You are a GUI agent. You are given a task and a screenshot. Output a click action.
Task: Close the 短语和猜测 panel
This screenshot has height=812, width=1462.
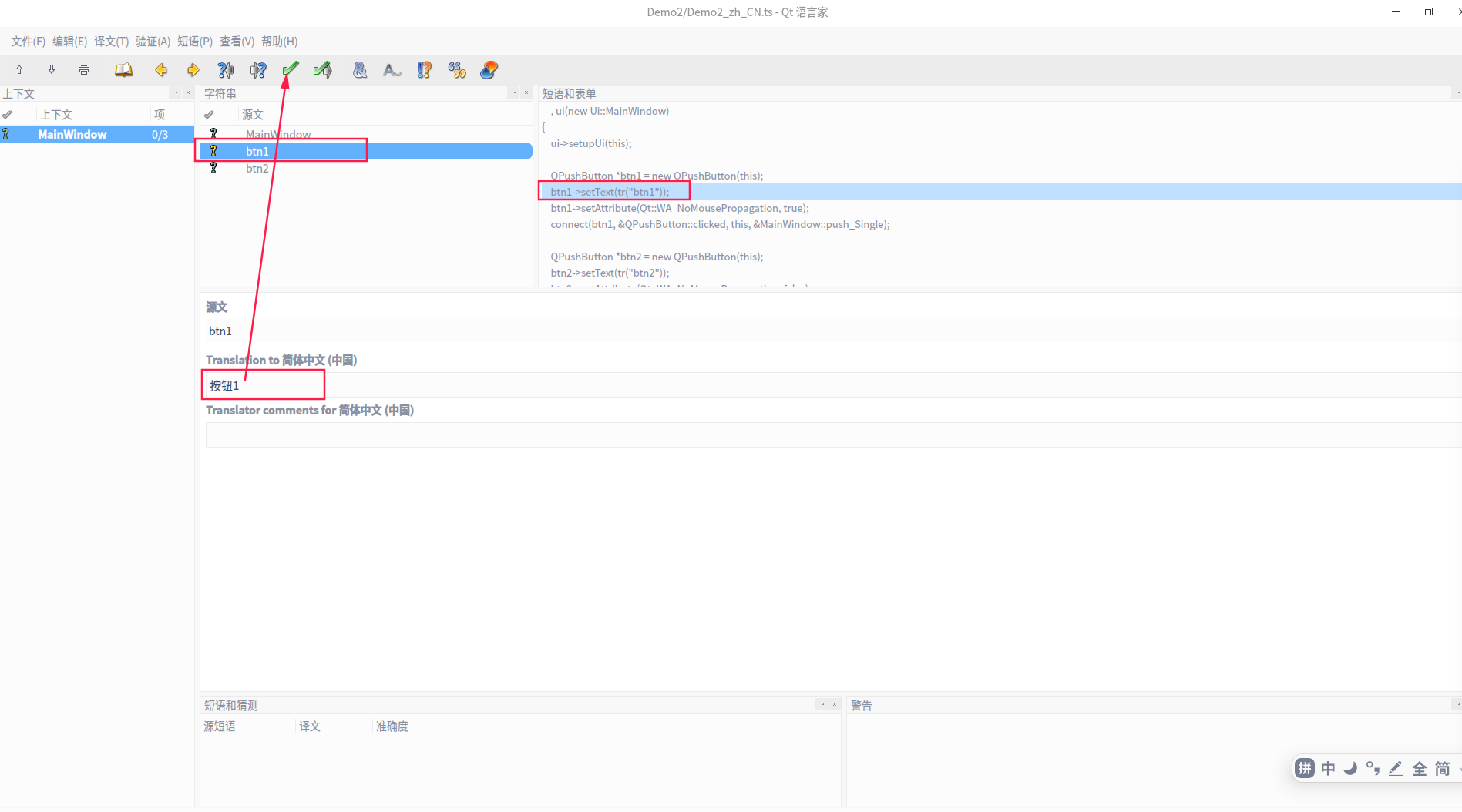[x=835, y=704]
